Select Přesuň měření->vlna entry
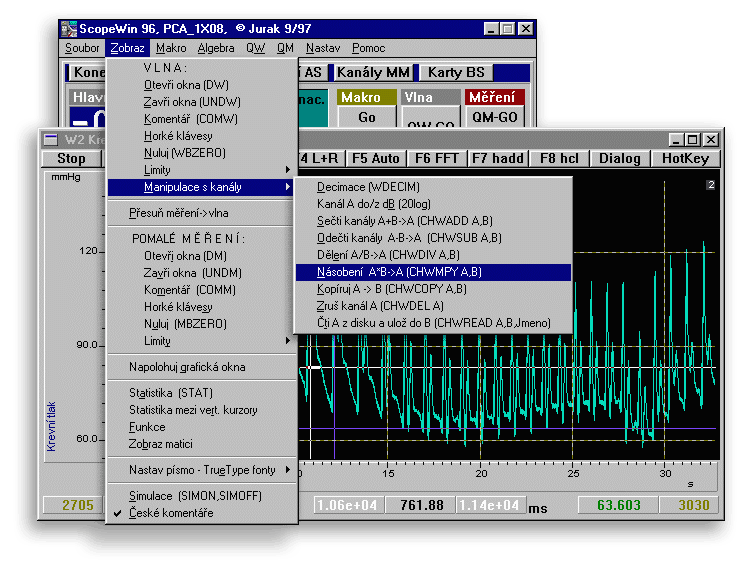Viewport: 744px width, 572px height. pyautogui.click(x=202, y=213)
